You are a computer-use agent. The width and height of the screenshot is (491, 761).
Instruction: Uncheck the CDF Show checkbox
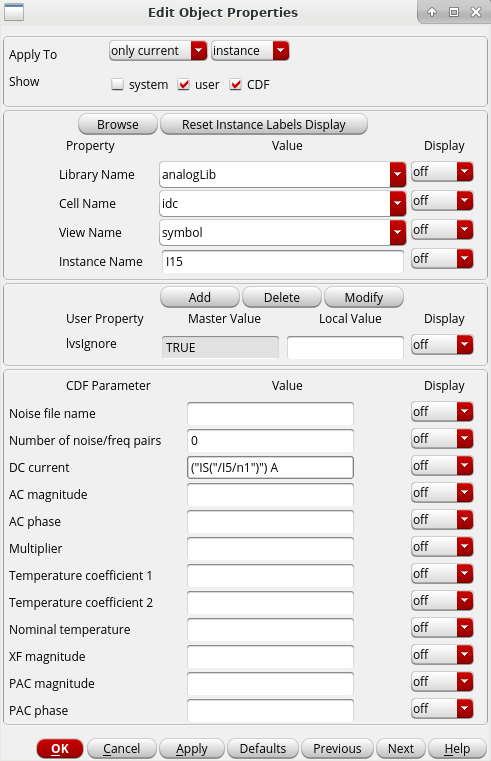pyautogui.click(x=235, y=84)
